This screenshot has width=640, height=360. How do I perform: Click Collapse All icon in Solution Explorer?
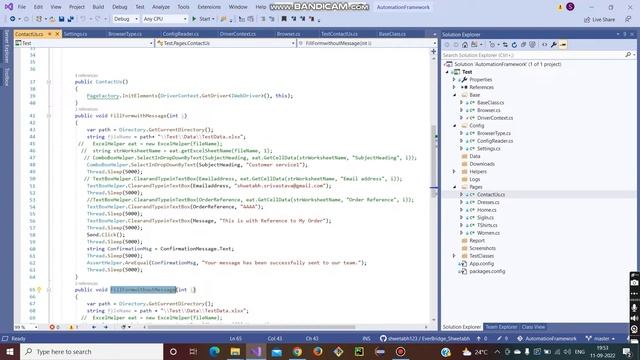523,45
